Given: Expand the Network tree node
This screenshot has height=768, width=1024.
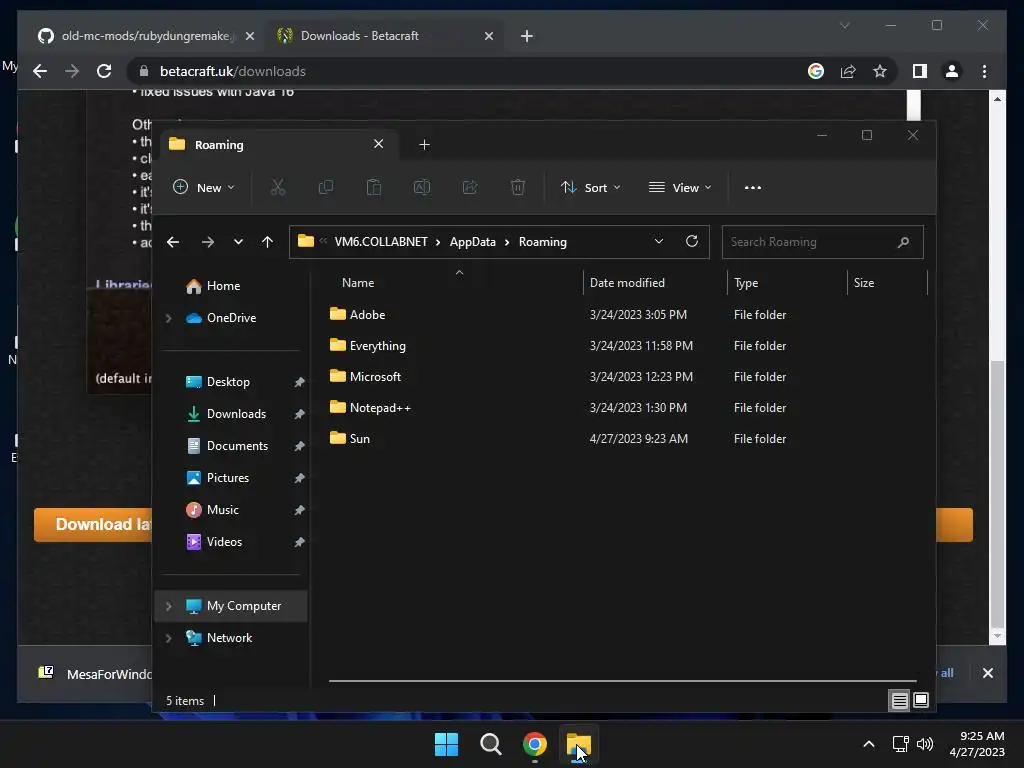Looking at the screenshot, I should pyautogui.click(x=168, y=638).
